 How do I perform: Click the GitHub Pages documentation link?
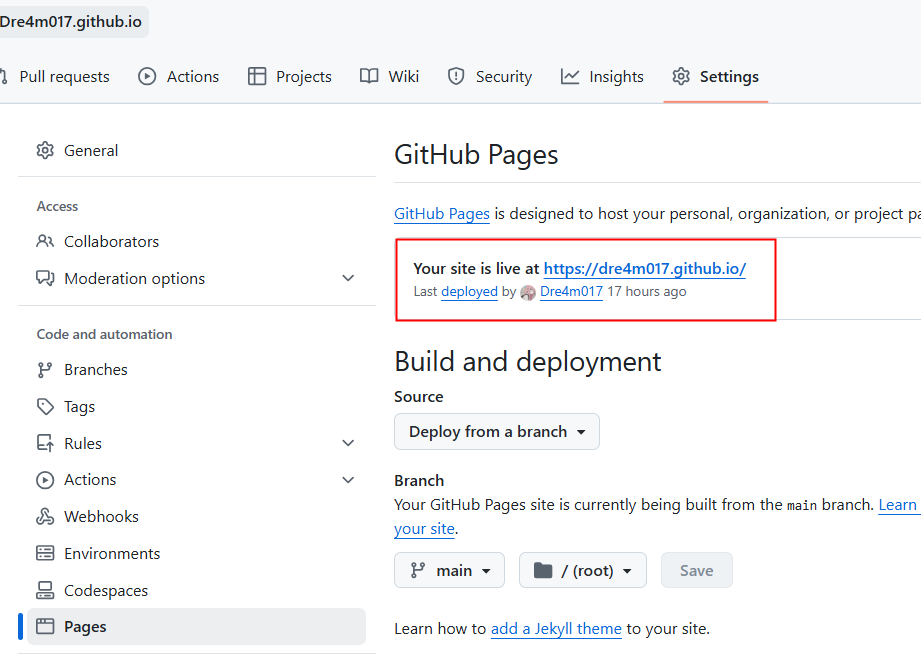(442, 214)
